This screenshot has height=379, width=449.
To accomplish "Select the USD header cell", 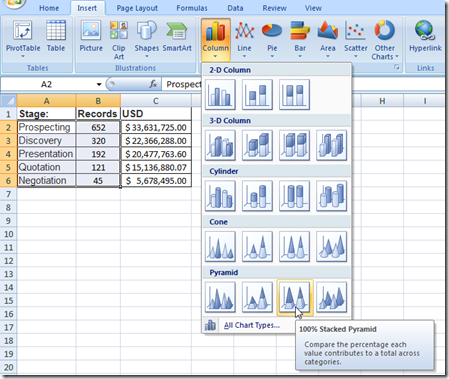I will tap(156, 114).
